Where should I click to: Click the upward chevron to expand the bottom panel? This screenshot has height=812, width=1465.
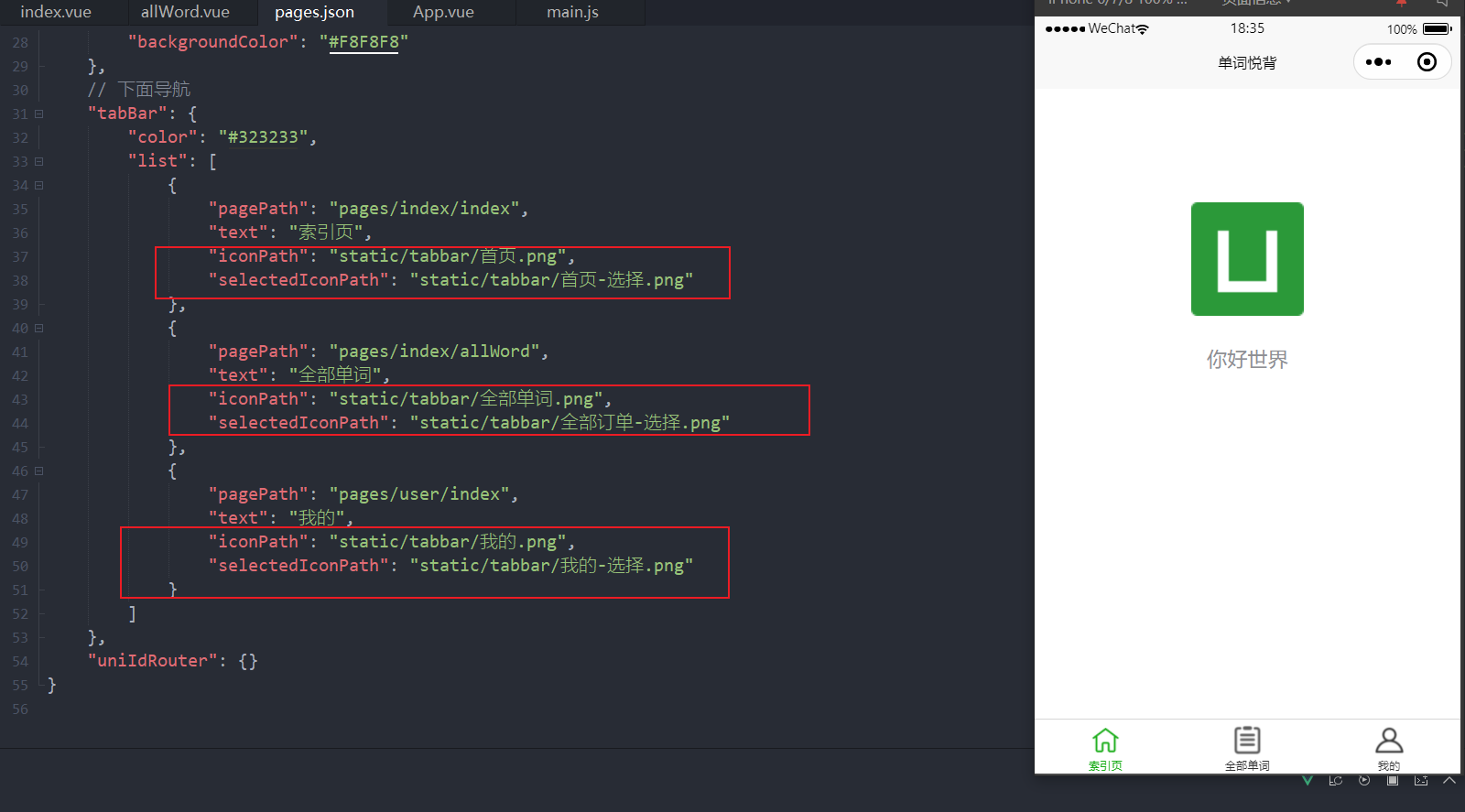tap(1449, 781)
